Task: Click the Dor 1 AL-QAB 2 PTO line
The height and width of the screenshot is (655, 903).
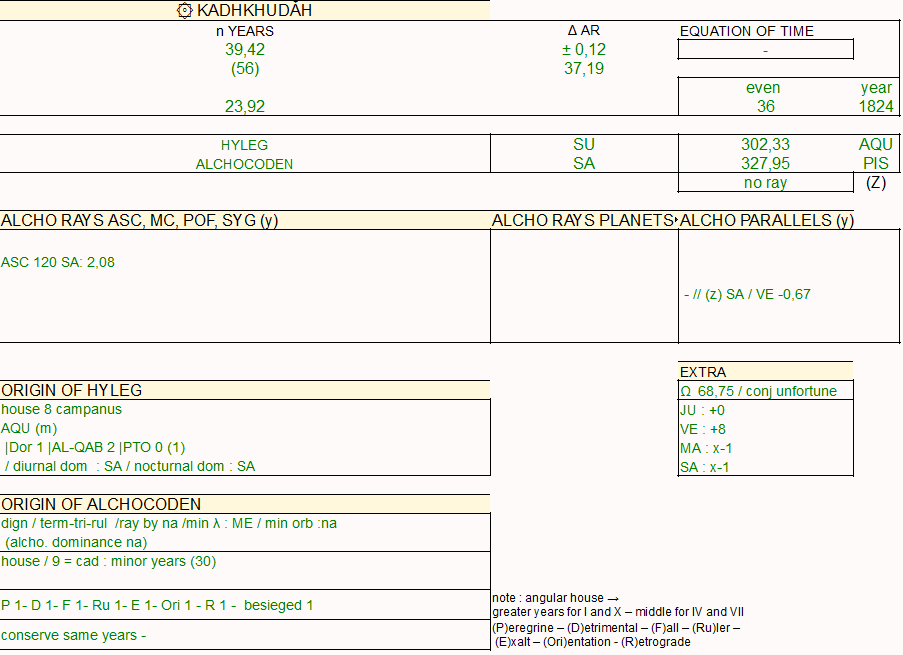Action: (x=94, y=448)
